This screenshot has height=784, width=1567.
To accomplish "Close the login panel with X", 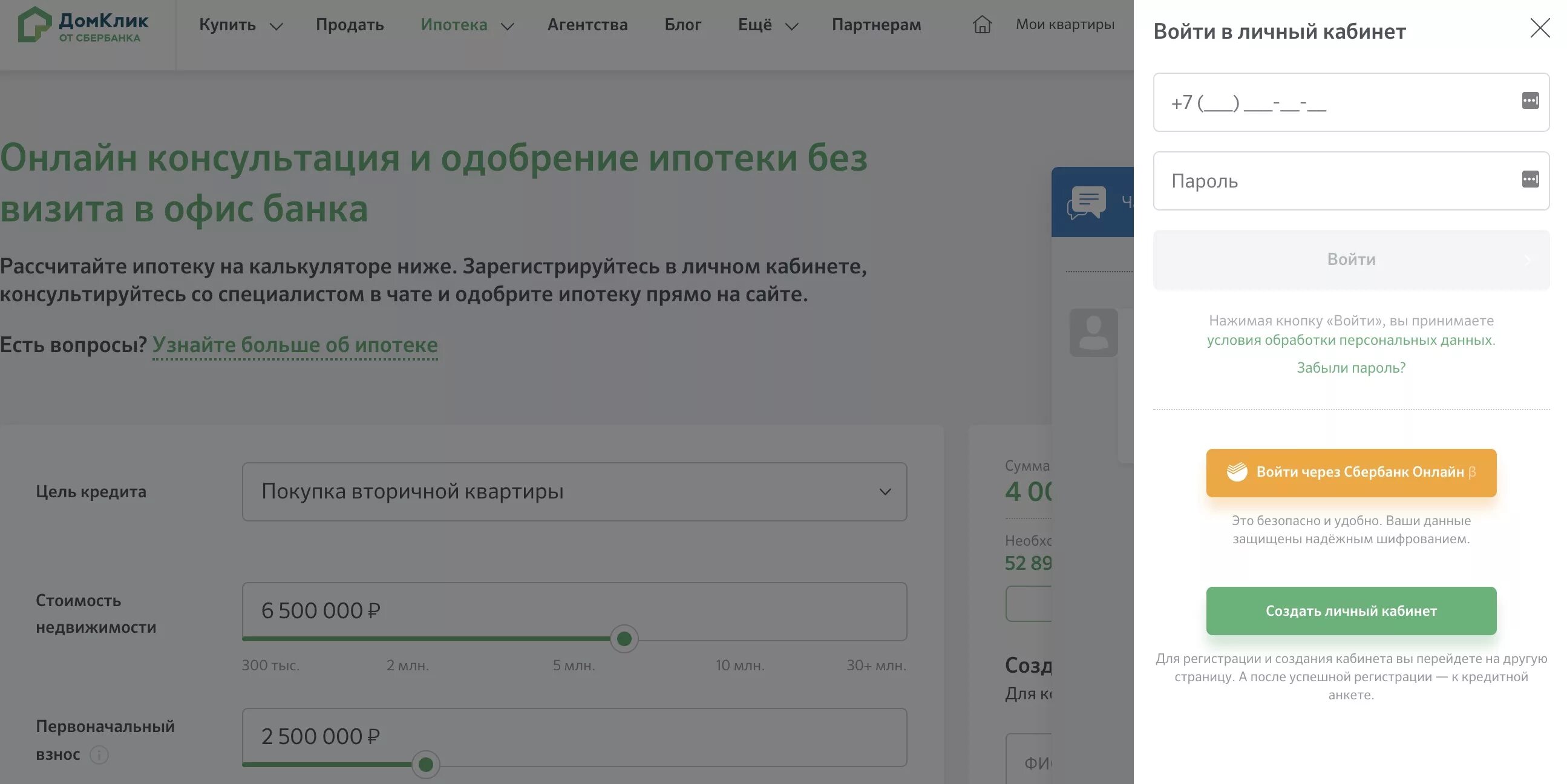I will (x=1540, y=28).
